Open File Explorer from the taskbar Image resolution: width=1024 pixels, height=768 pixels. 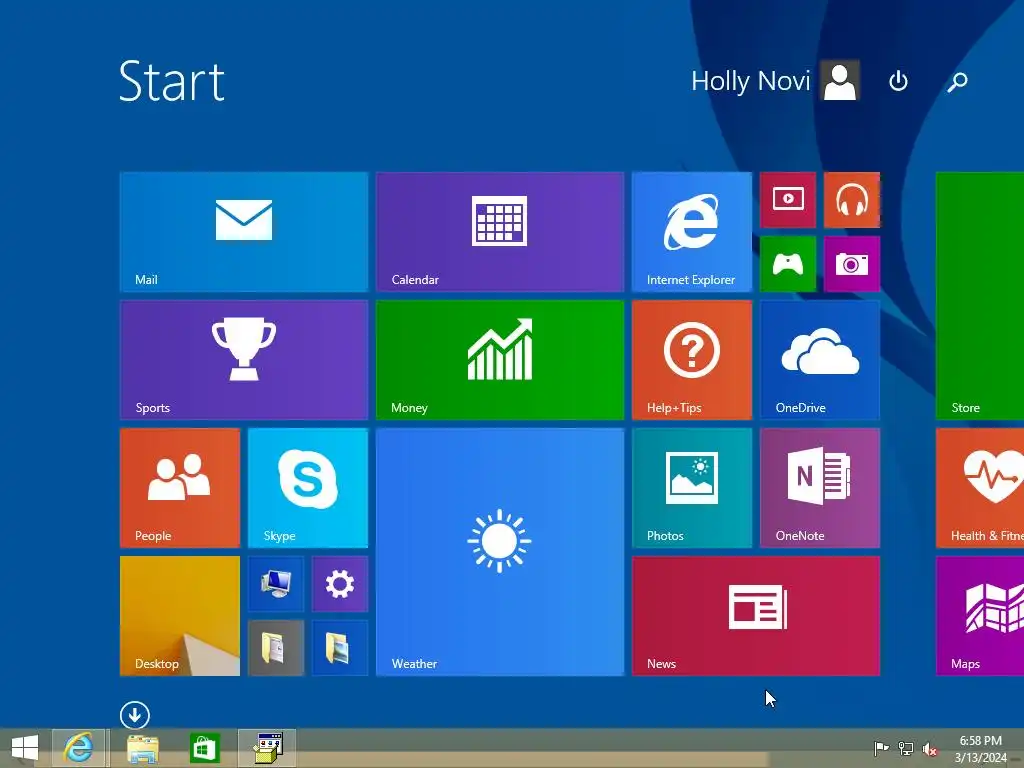[142, 748]
